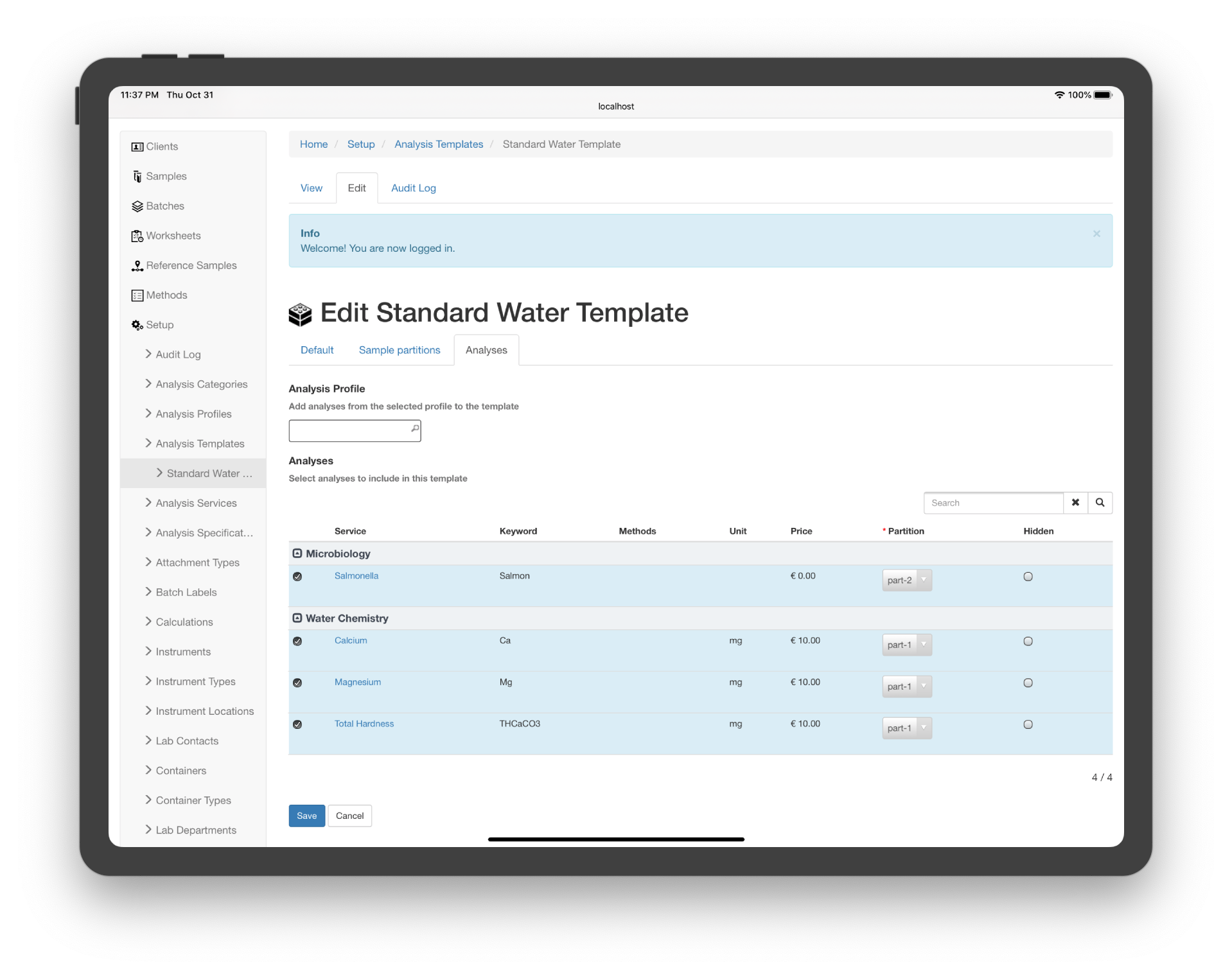Click the magnifier search button in table
1232x980 pixels.
(1100, 503)
